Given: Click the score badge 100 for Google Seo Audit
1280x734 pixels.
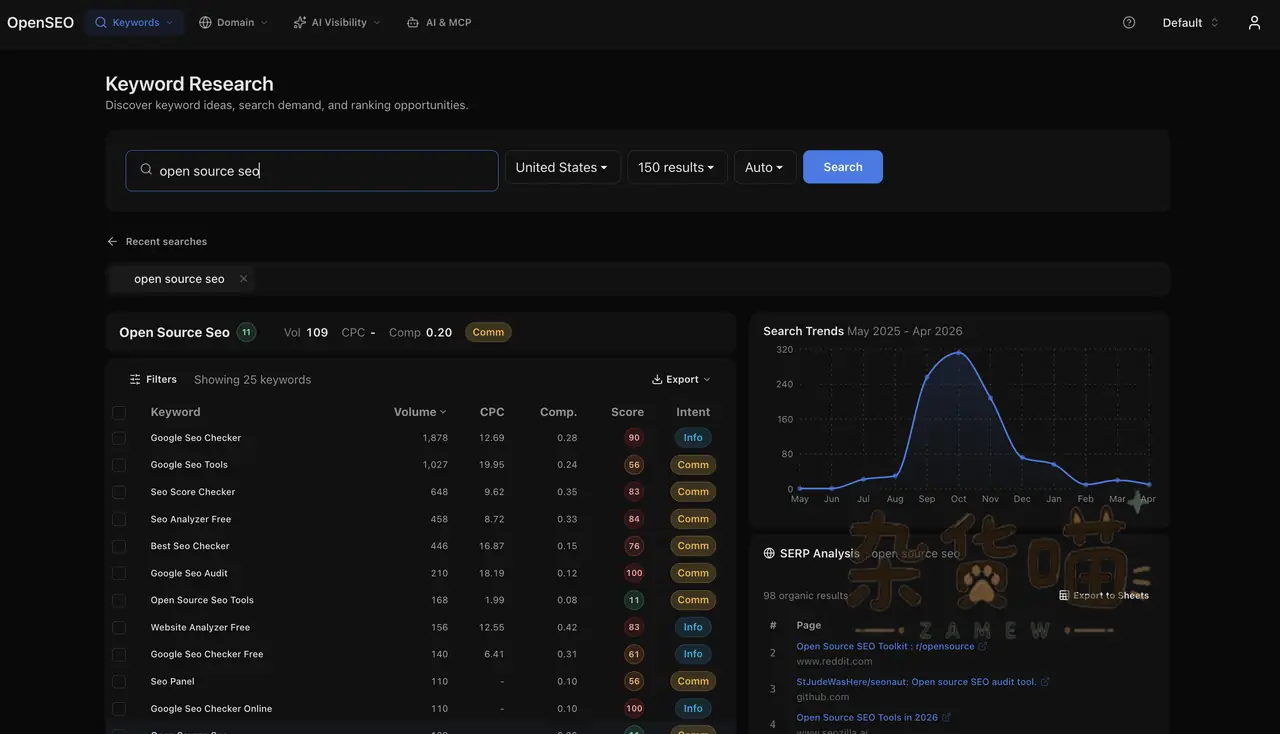Looking at the screenshot, I should [634, 573].
